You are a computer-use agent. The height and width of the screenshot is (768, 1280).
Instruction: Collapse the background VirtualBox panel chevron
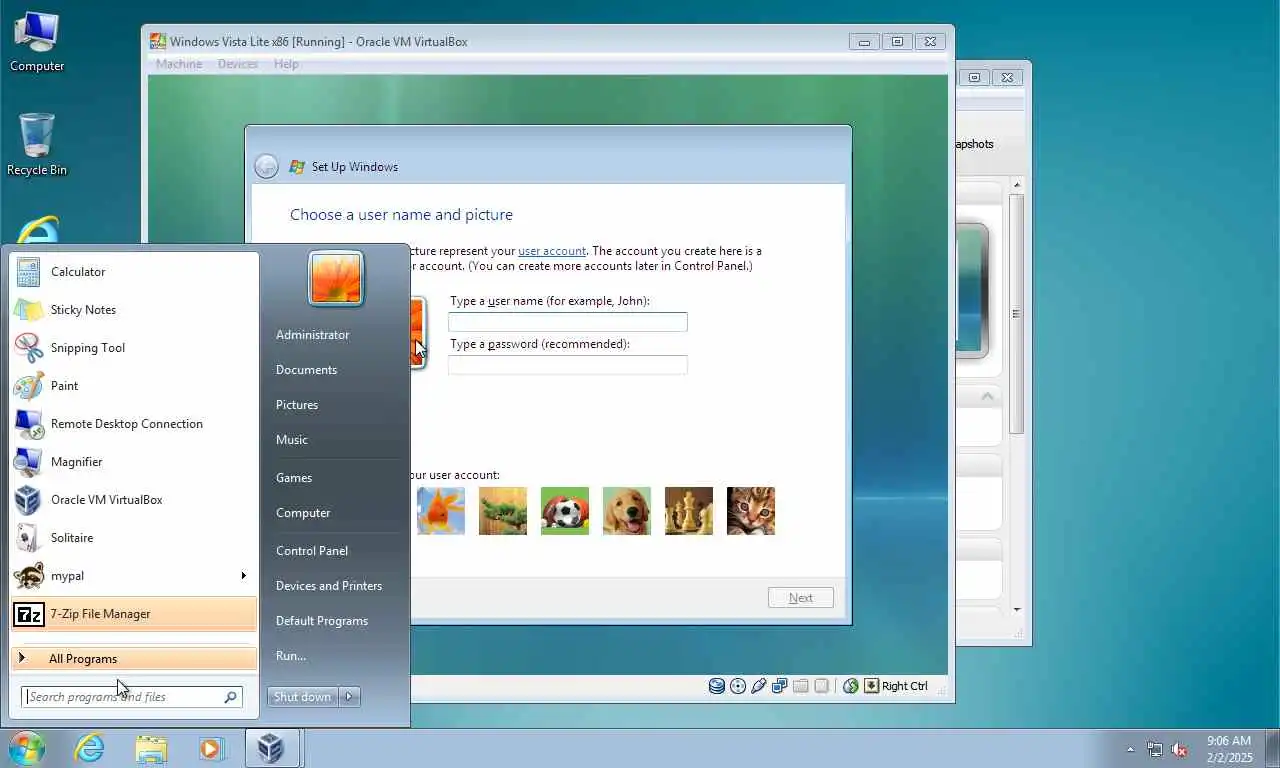(x=987, y=397)
